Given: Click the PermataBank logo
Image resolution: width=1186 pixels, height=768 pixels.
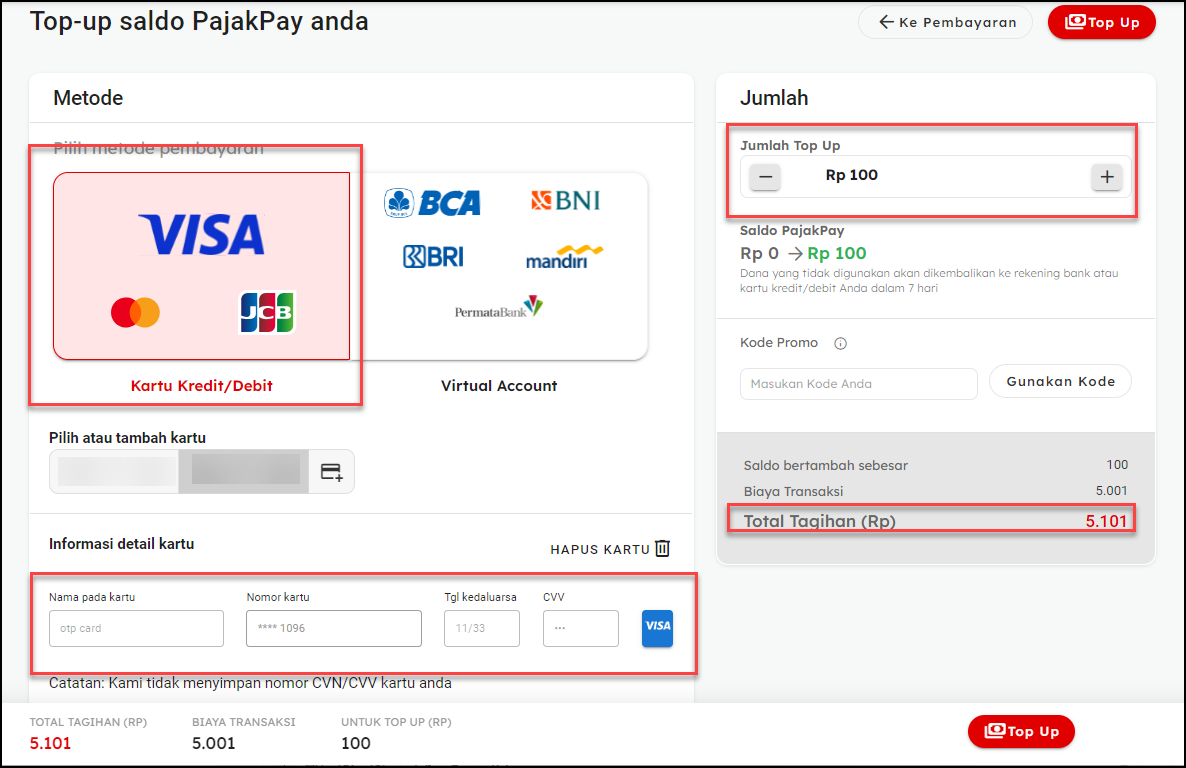Looking at the screenshot, I should pyautogui.click(x=498, y=307).
